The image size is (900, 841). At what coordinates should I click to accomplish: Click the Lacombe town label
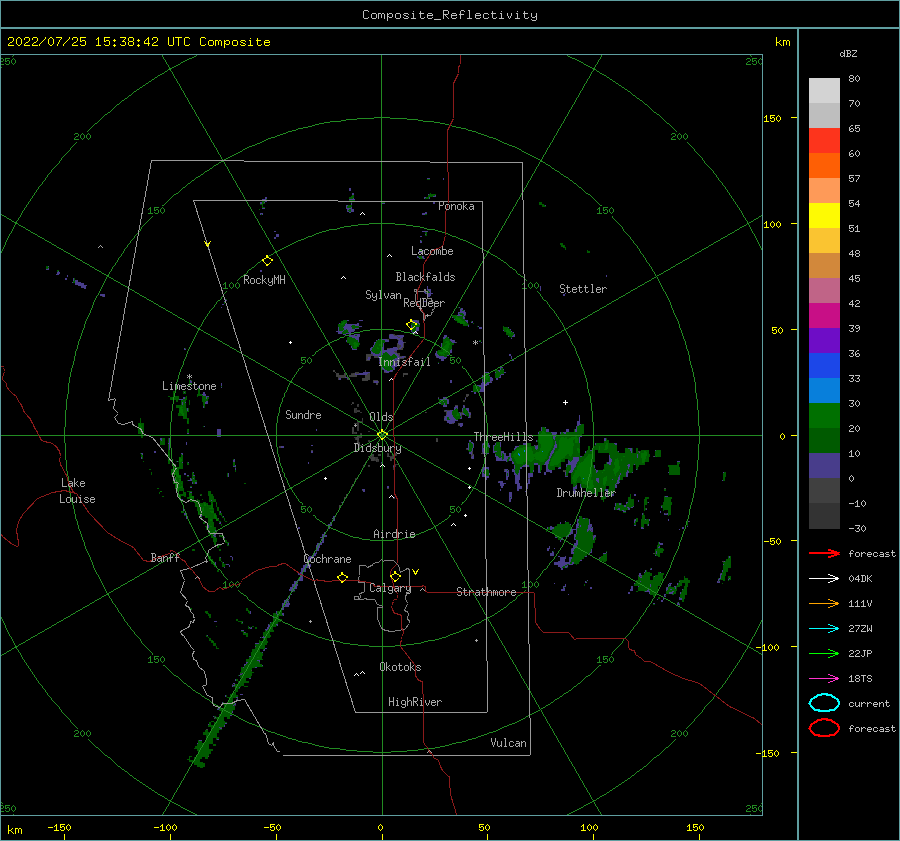point(432,251)
